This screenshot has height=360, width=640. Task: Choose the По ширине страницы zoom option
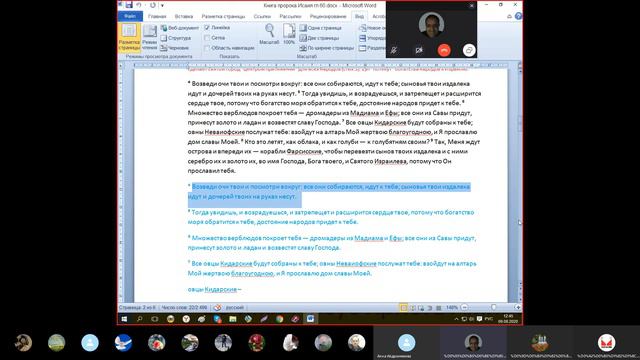327,48
